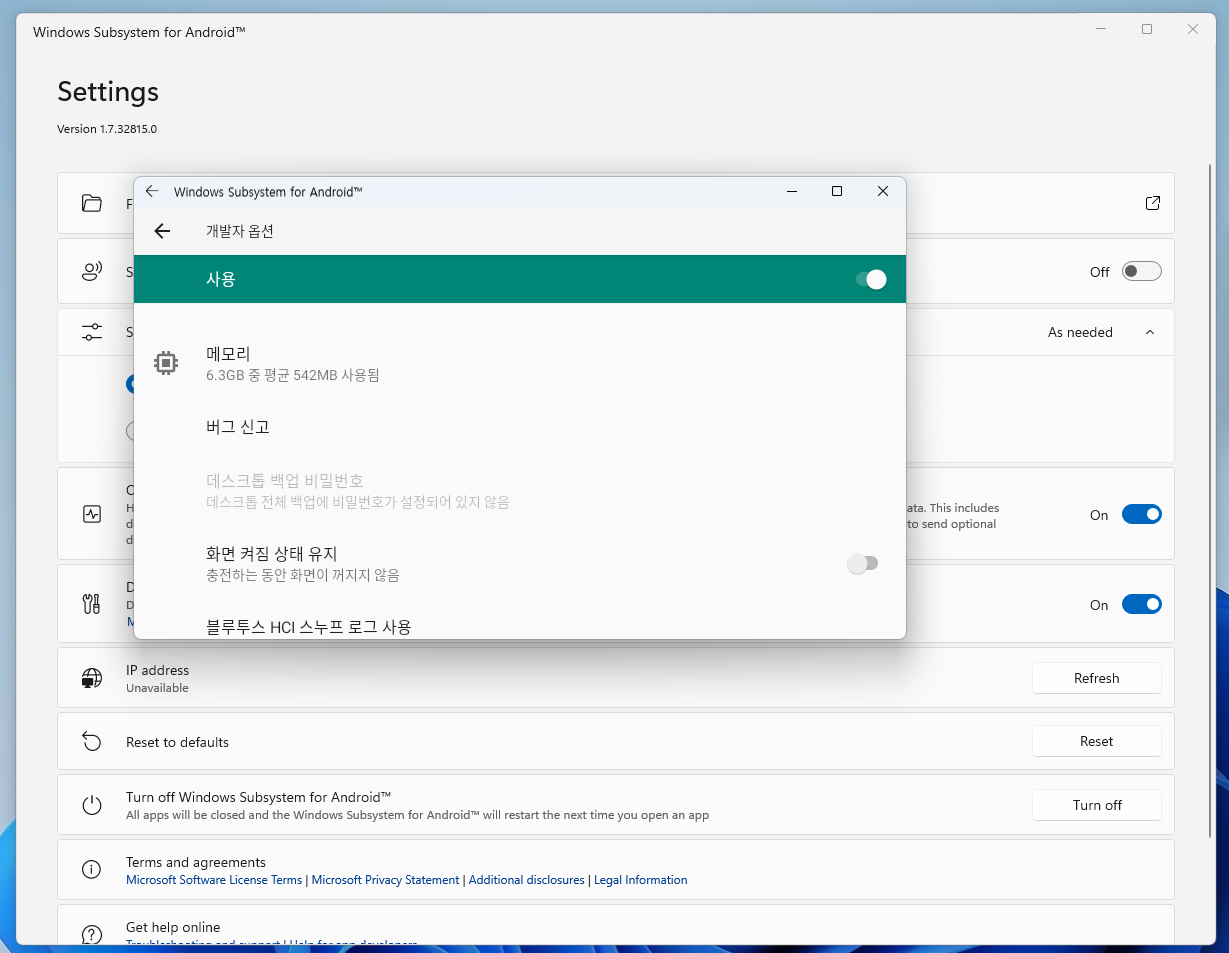Click the folder icon in the Settings list
The height and width of the screenshot is (953, 1229).
[92, 203]
